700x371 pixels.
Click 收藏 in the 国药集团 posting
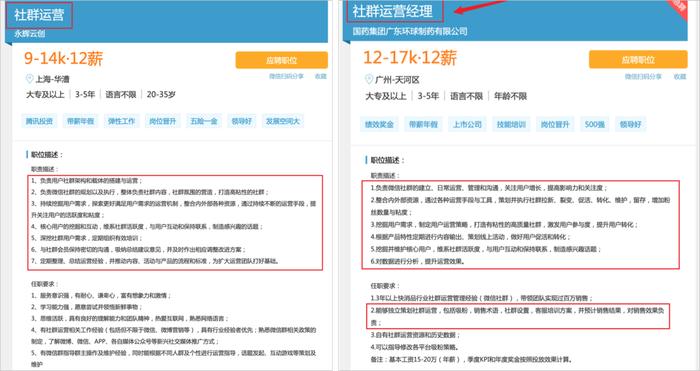click(x=680, y=77)
